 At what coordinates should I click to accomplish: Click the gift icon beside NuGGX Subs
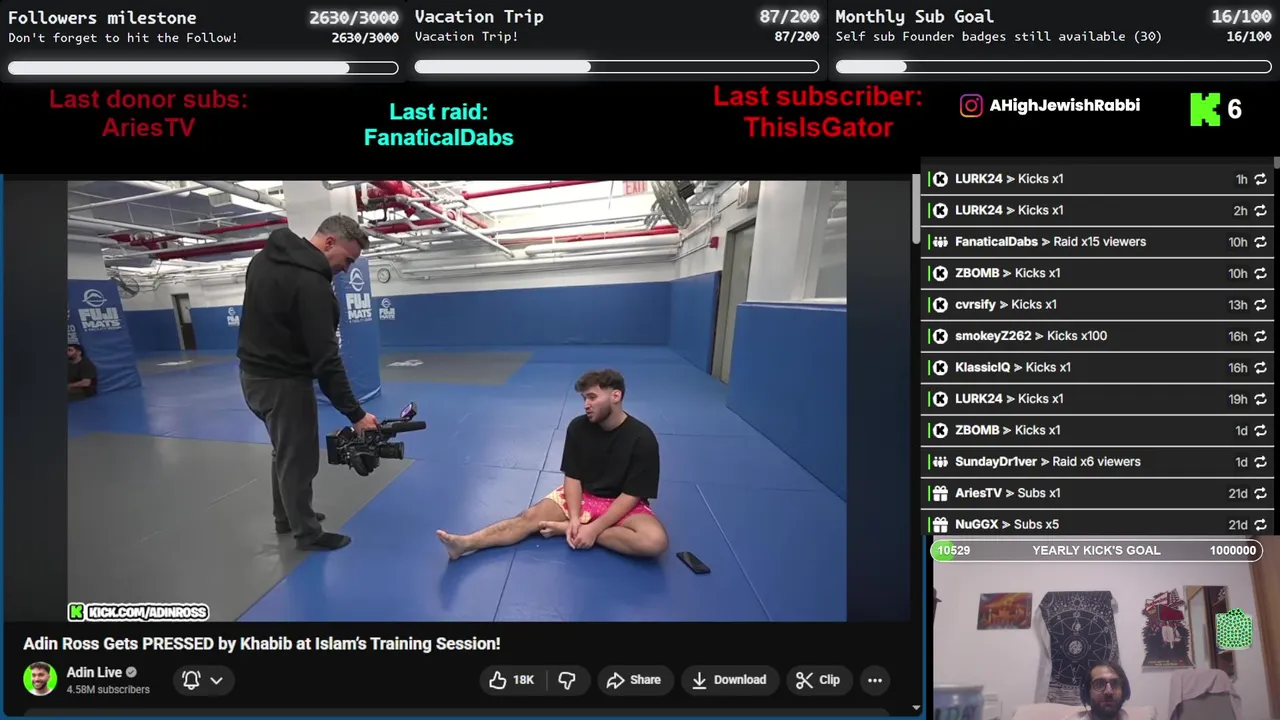[x=940, y=524]
